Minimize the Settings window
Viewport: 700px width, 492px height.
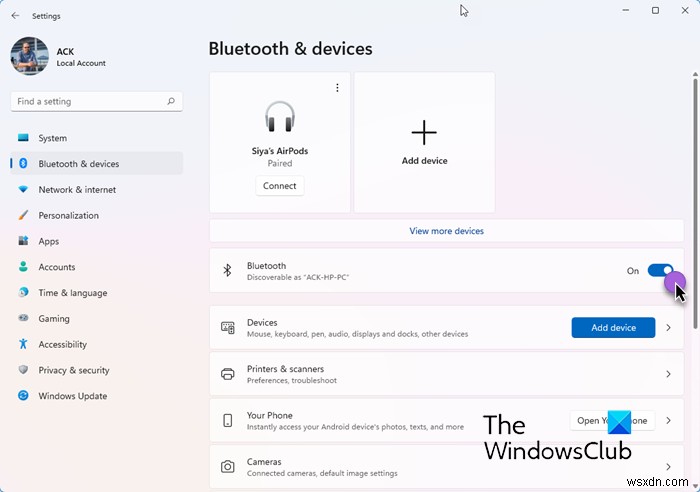tap(625, 10)
